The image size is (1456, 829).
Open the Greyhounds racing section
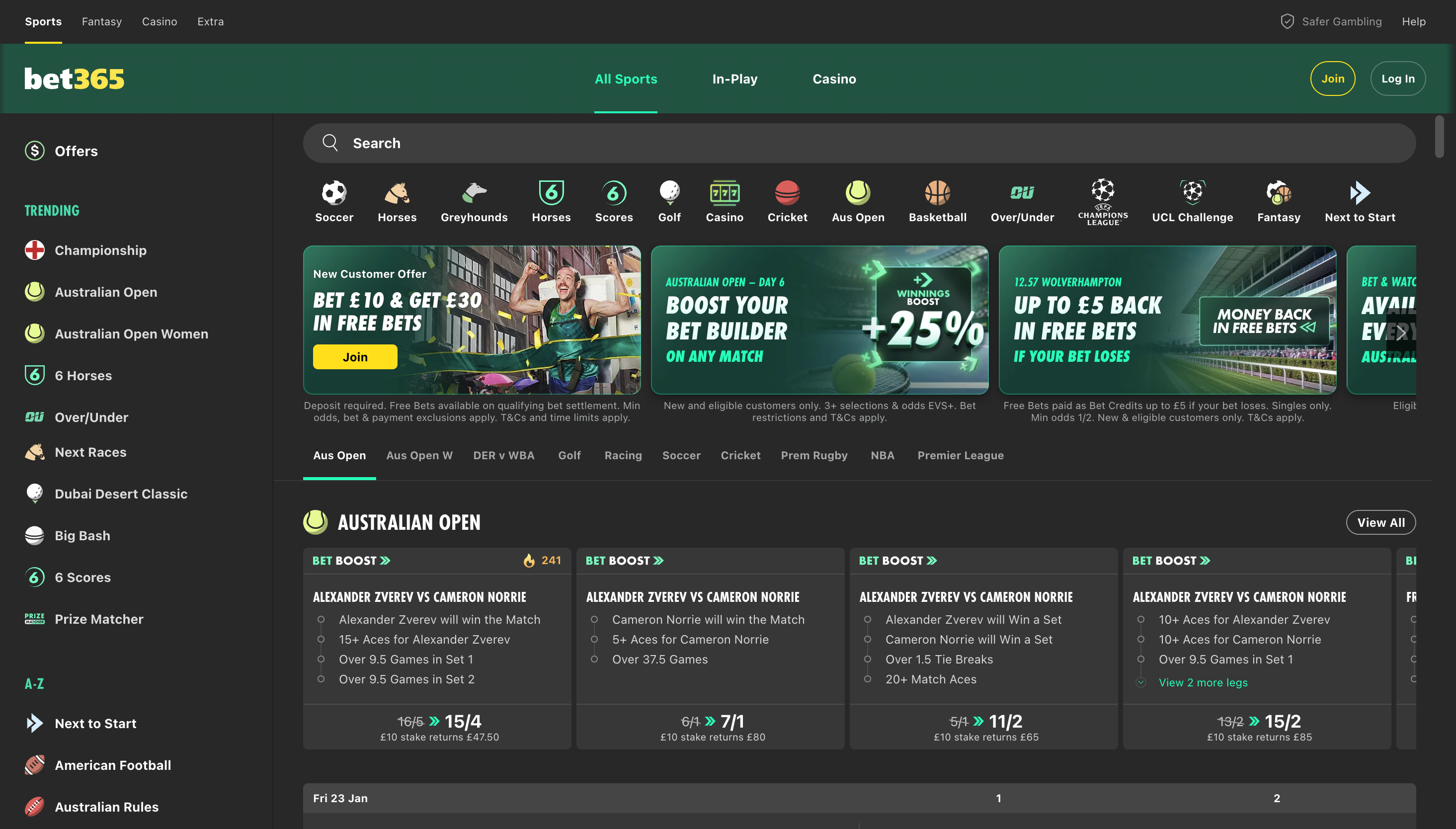point(474,200)
